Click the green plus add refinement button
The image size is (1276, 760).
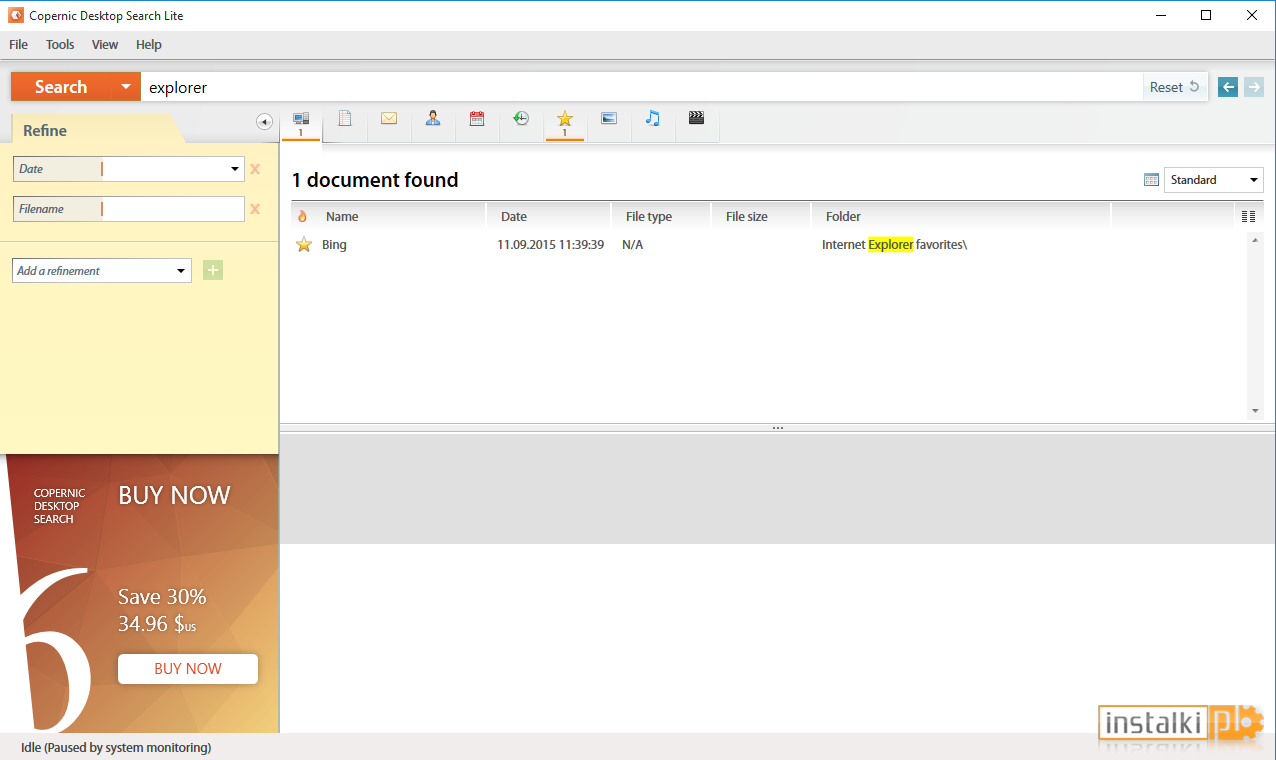[x=213, y=270]
